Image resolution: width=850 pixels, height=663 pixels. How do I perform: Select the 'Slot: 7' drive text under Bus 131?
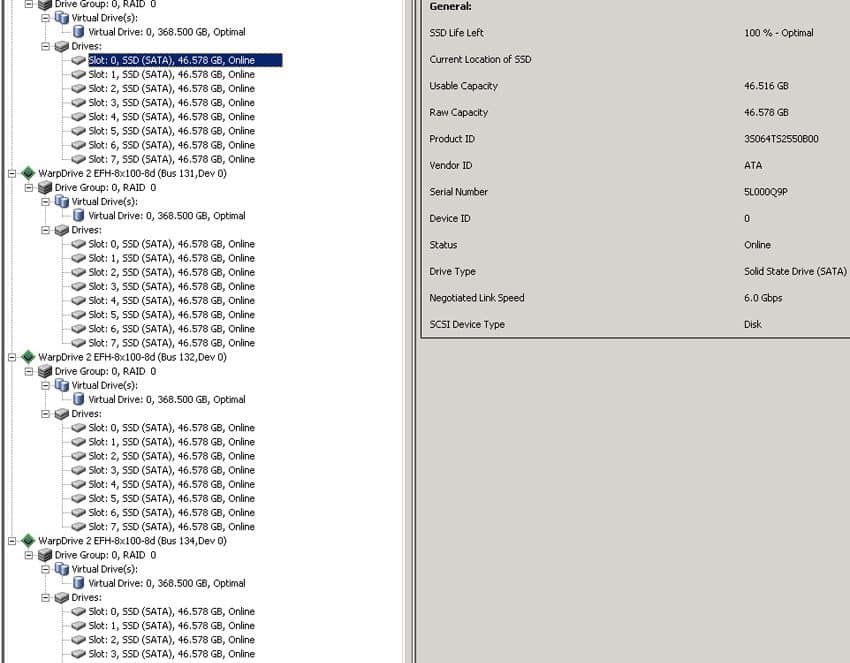[171, 343]
